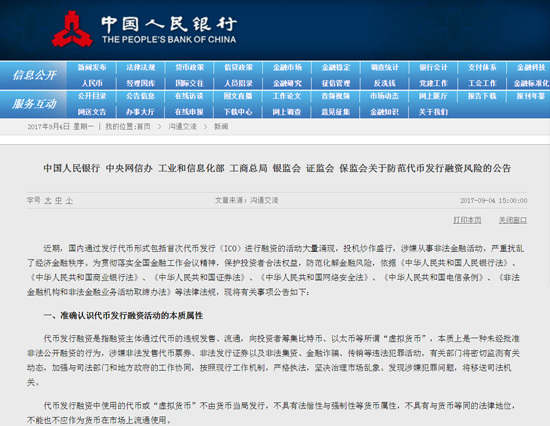Click the 新闻 breadcrumb link
This screenshot has width=550, height=426.
pos(221,127)
